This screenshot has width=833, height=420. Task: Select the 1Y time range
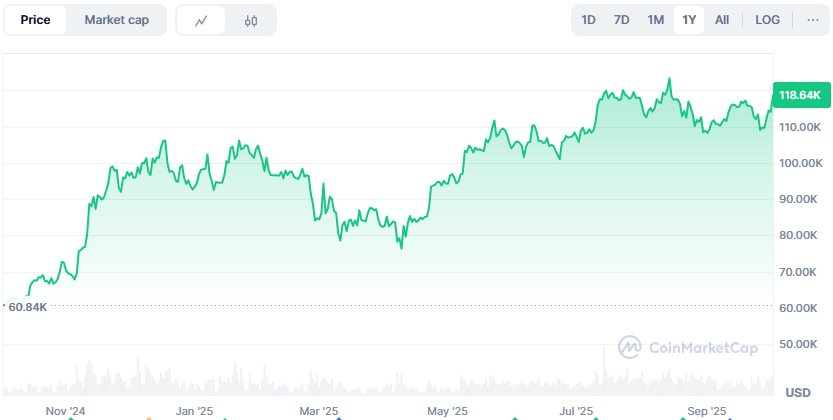(x=688, y=20)
